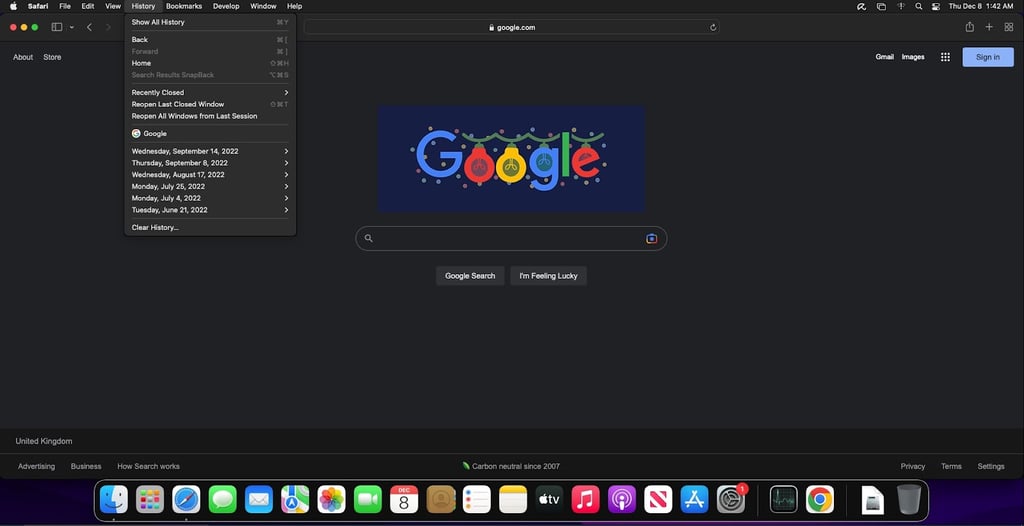Viewport: 1024px width, 526px height.
Task: Expand Tuesday, June 21, 2022 history
Action: pos(210,210)
